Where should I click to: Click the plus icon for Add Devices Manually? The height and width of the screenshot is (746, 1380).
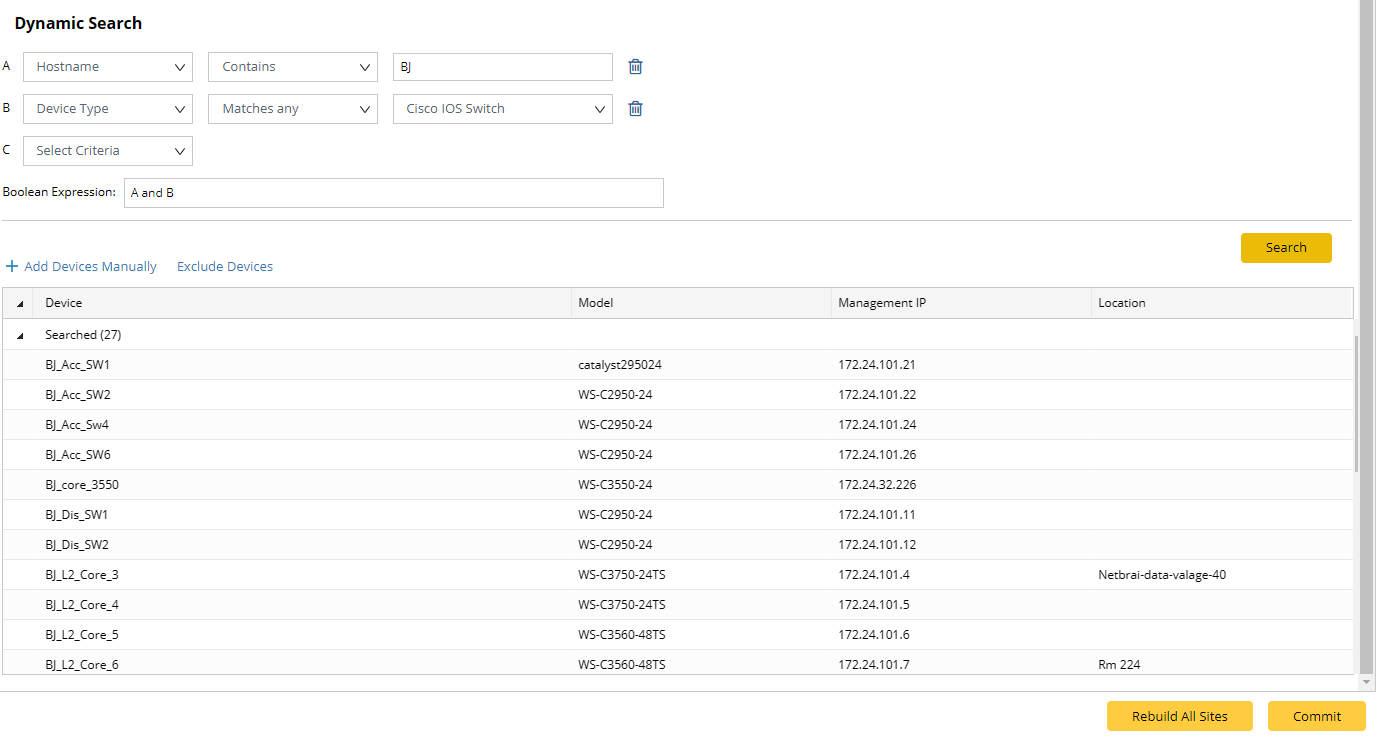(12, 267)
